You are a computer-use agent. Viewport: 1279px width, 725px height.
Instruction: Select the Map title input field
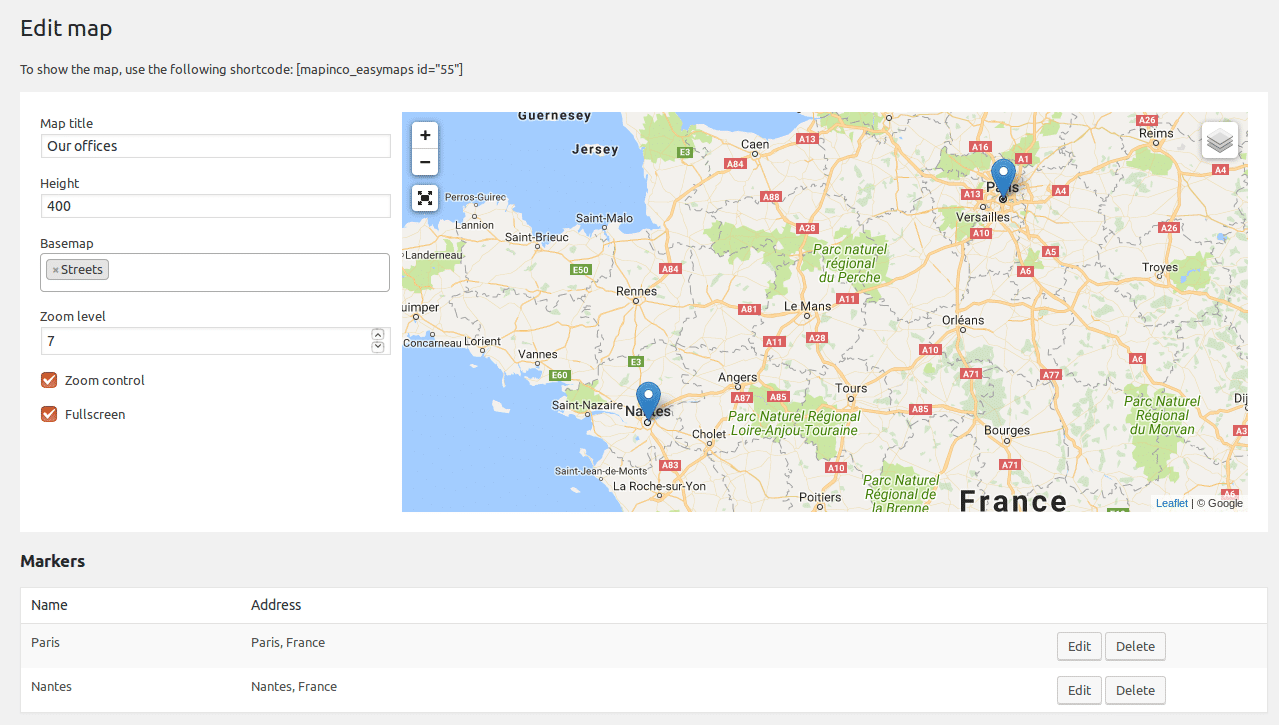tap(215, 146)
